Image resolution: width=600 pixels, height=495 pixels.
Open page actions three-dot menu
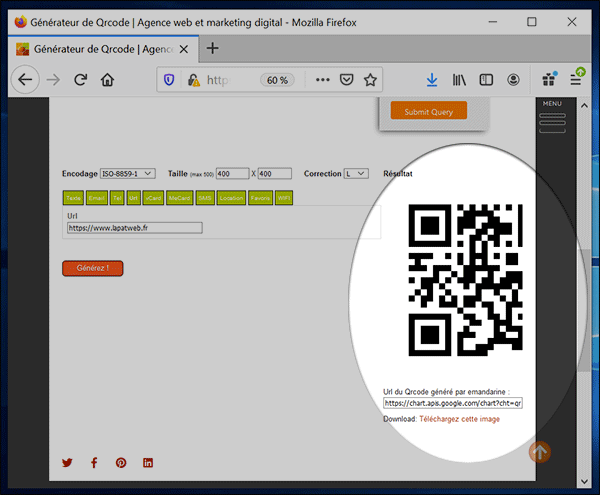click(x=322, y=80)
